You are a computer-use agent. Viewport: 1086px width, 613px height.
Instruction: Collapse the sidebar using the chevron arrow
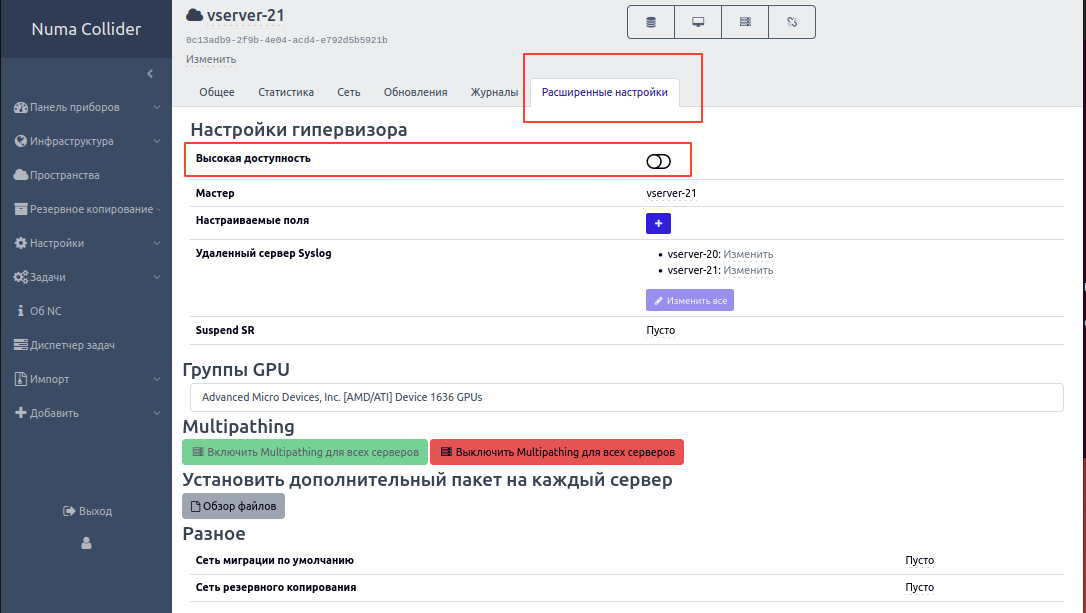pos(150,73)
